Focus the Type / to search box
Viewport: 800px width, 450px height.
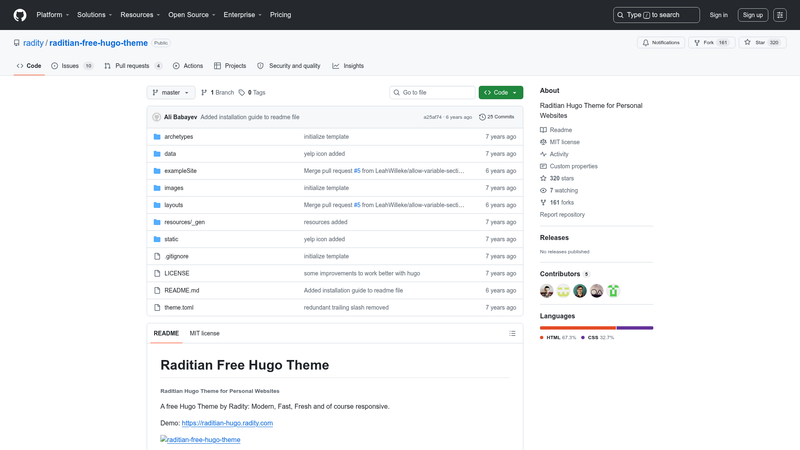[656, 15]
